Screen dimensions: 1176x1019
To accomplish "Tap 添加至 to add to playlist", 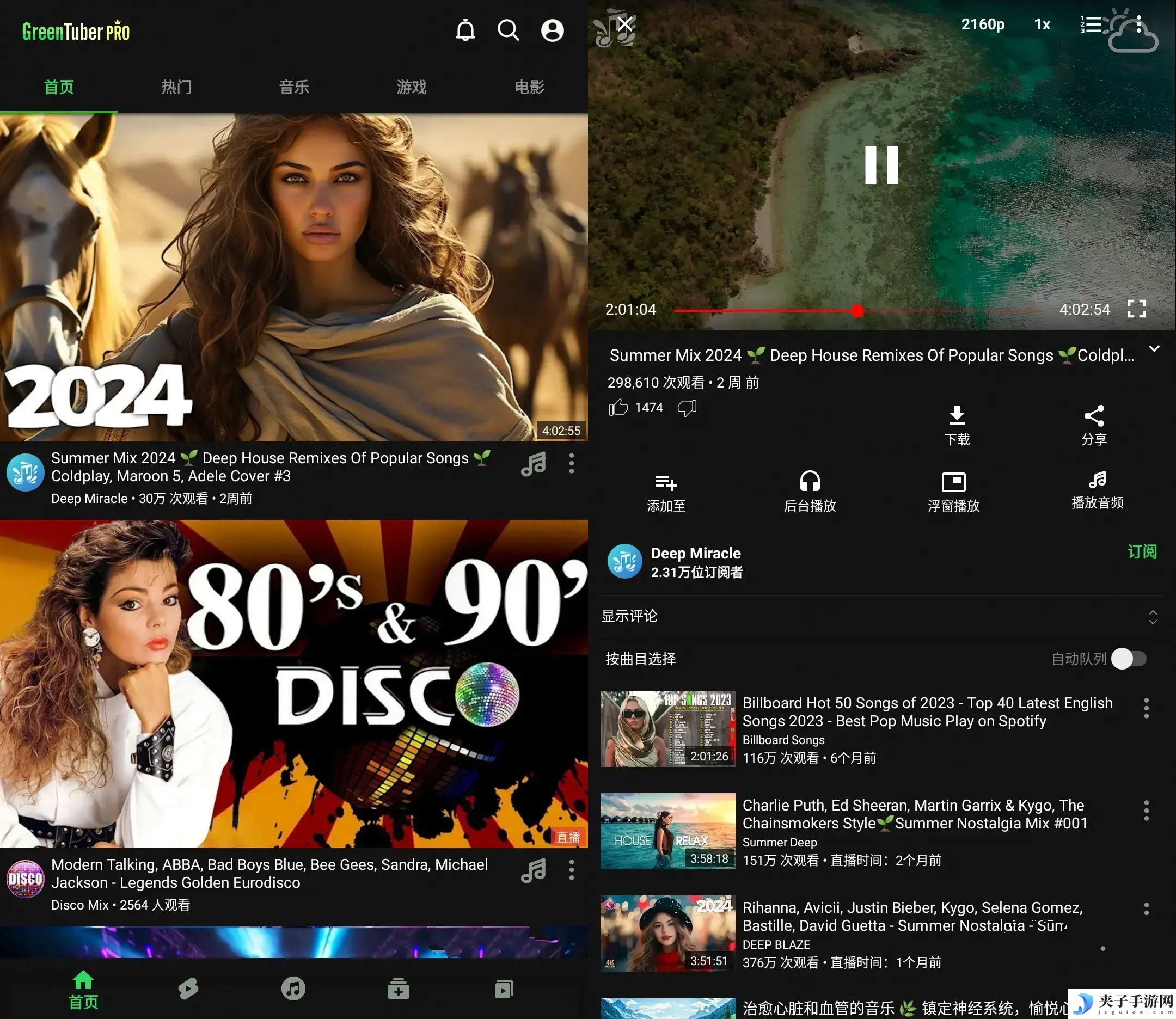I will 666,493.
